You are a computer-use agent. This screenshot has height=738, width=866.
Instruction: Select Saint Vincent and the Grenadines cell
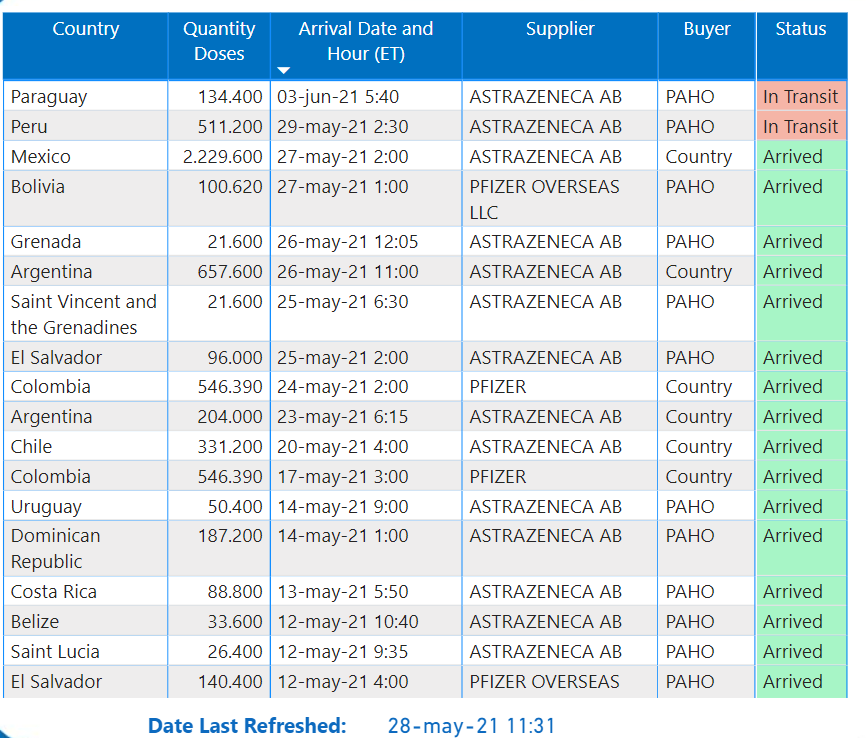tap(84, 314)
